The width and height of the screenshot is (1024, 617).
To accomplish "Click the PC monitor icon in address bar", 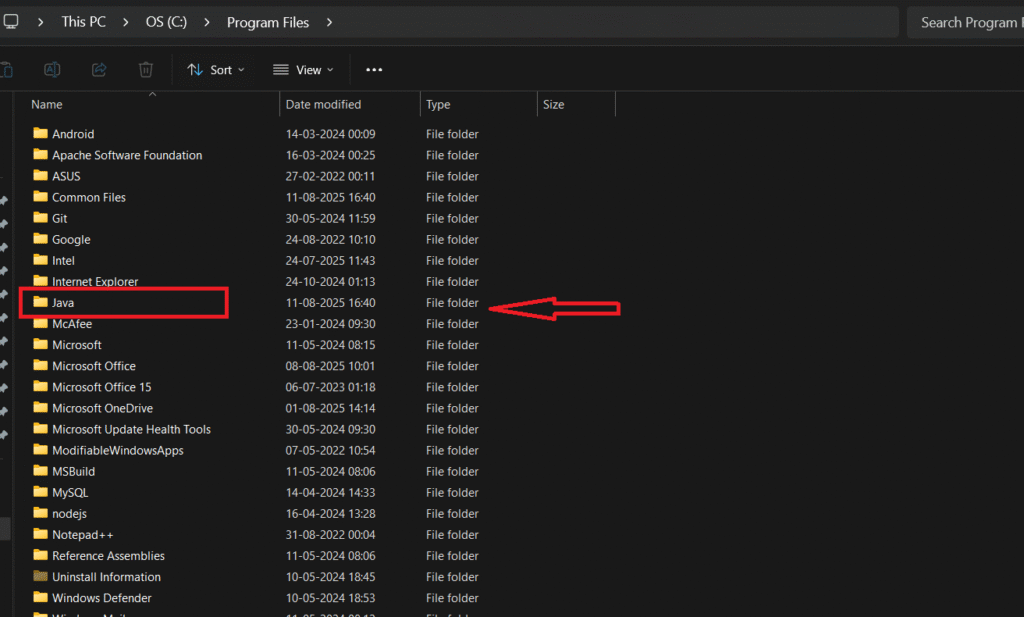I will (10, 21).
